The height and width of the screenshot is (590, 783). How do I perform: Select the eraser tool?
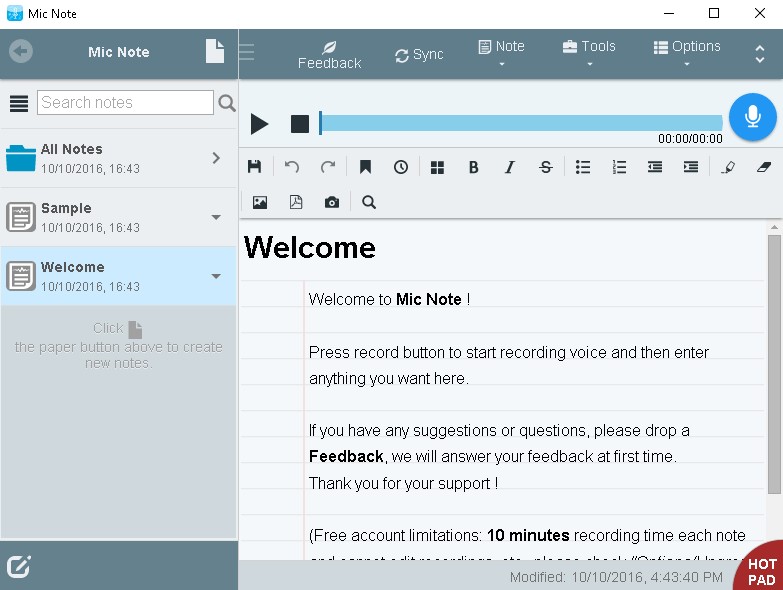pos(764,167)
